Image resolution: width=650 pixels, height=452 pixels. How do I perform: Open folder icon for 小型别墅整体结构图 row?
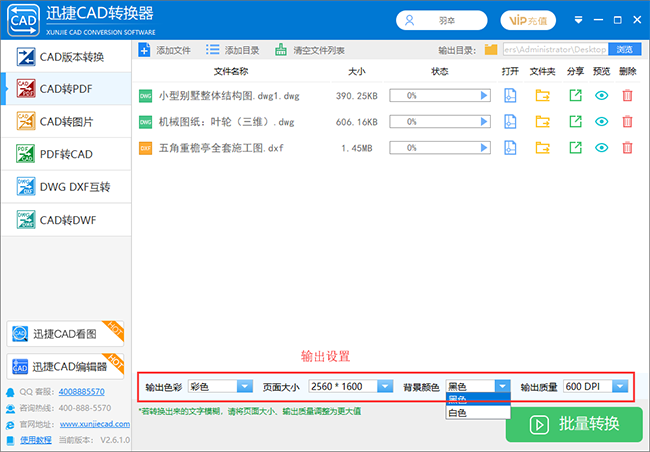[x=542, y=96]
